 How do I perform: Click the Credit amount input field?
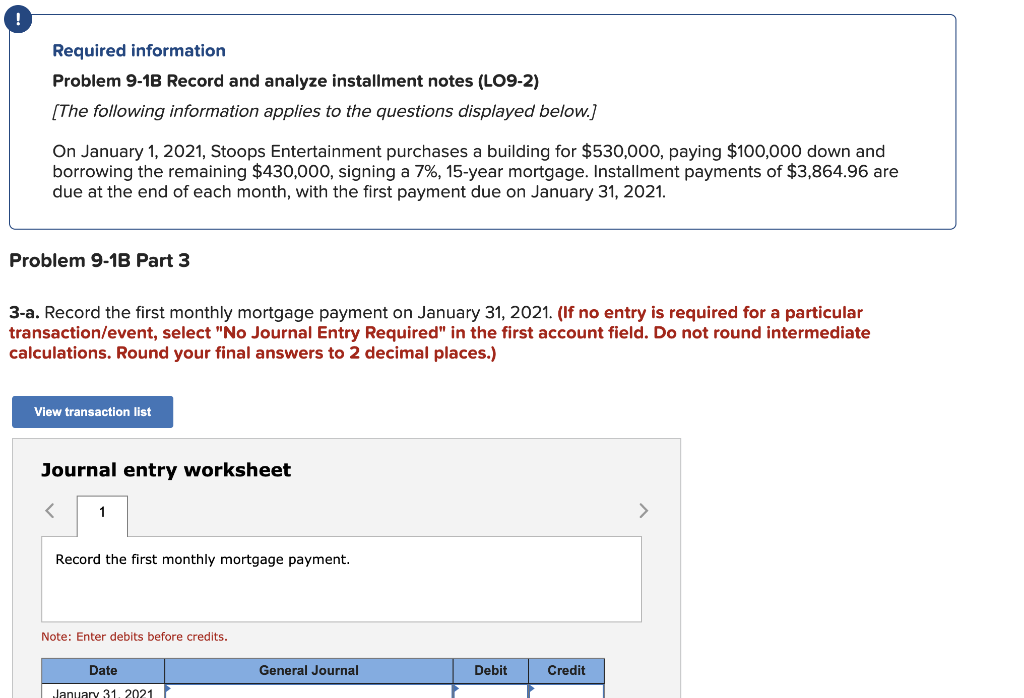pos(565,693)
